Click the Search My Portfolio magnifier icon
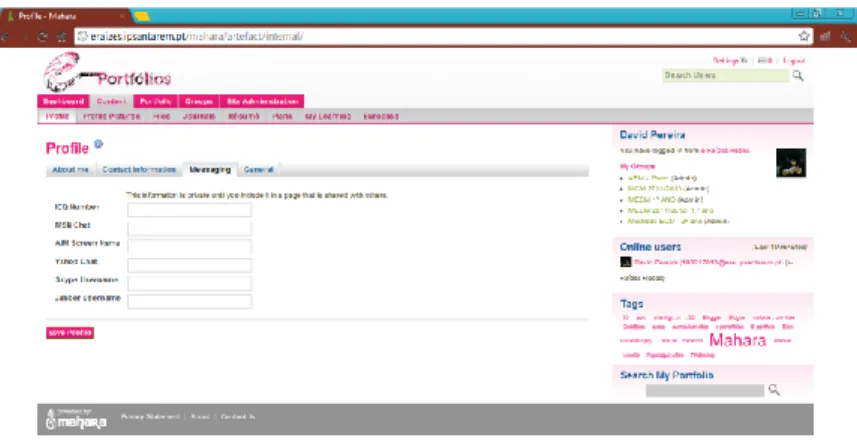This screenshot has width=857, height=441. 774,390
